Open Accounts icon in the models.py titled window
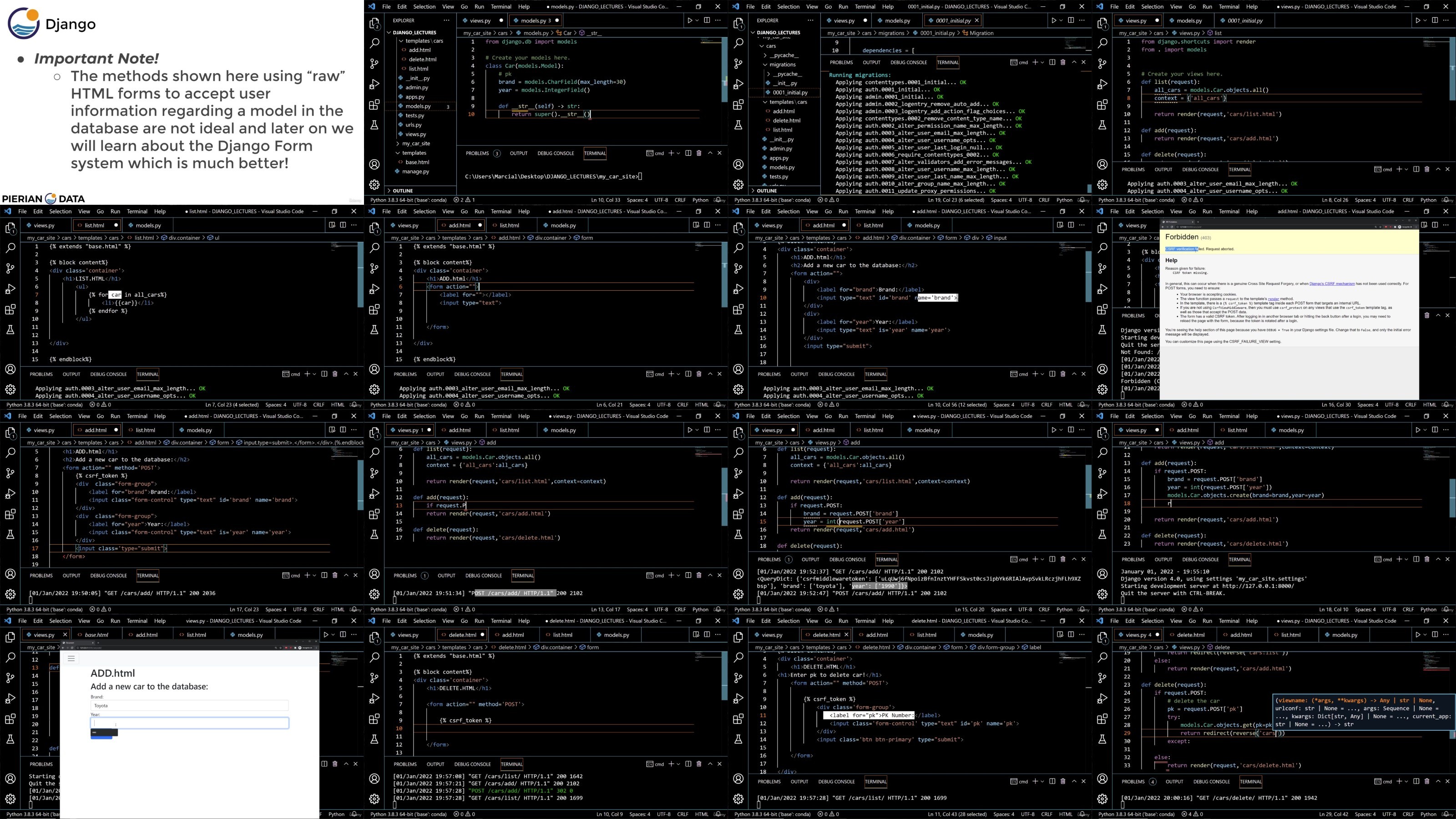The height and width of the screenshot is (819, 1456). (374, 164)
